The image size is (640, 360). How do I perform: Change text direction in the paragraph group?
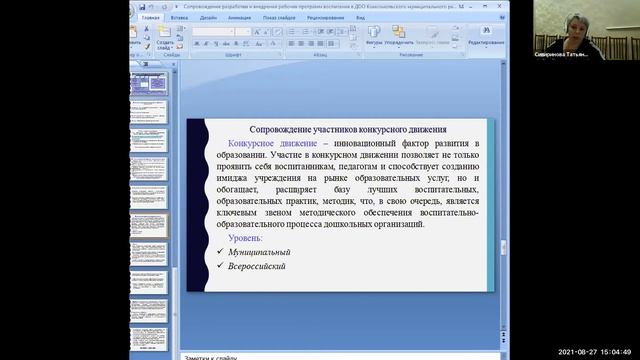pos(353,29)
